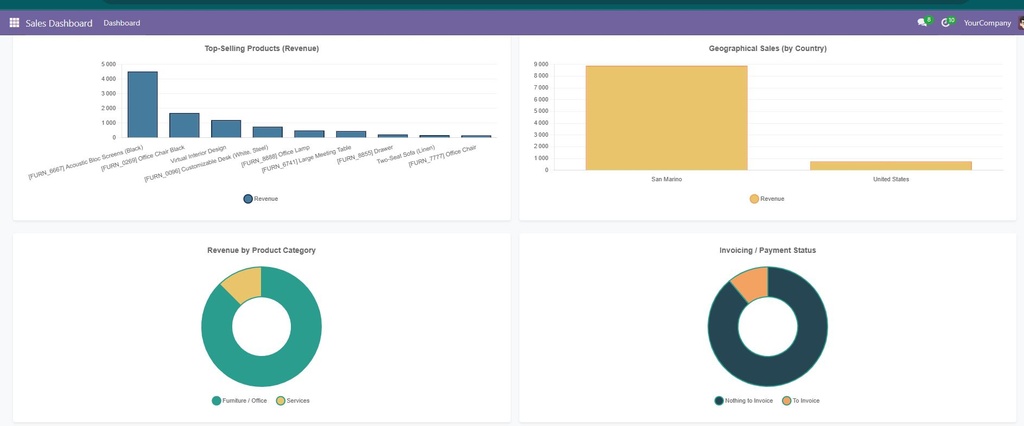Screen dimensions: 1024x426
Task: Click the Revenue by Product Category title
Action: click(261, 250)
